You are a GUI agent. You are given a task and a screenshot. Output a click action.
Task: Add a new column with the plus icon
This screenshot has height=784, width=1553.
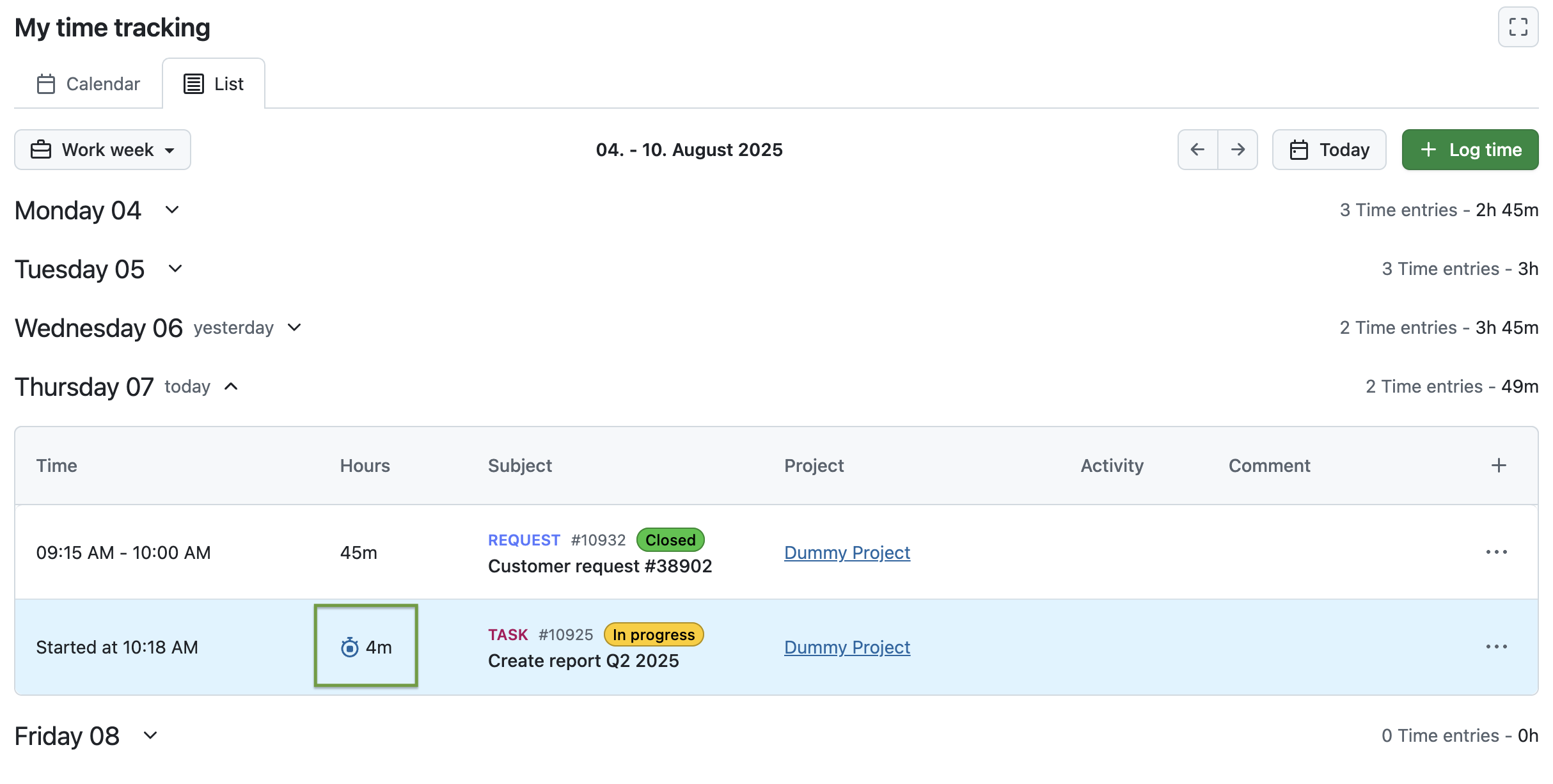click(1498, 466)
